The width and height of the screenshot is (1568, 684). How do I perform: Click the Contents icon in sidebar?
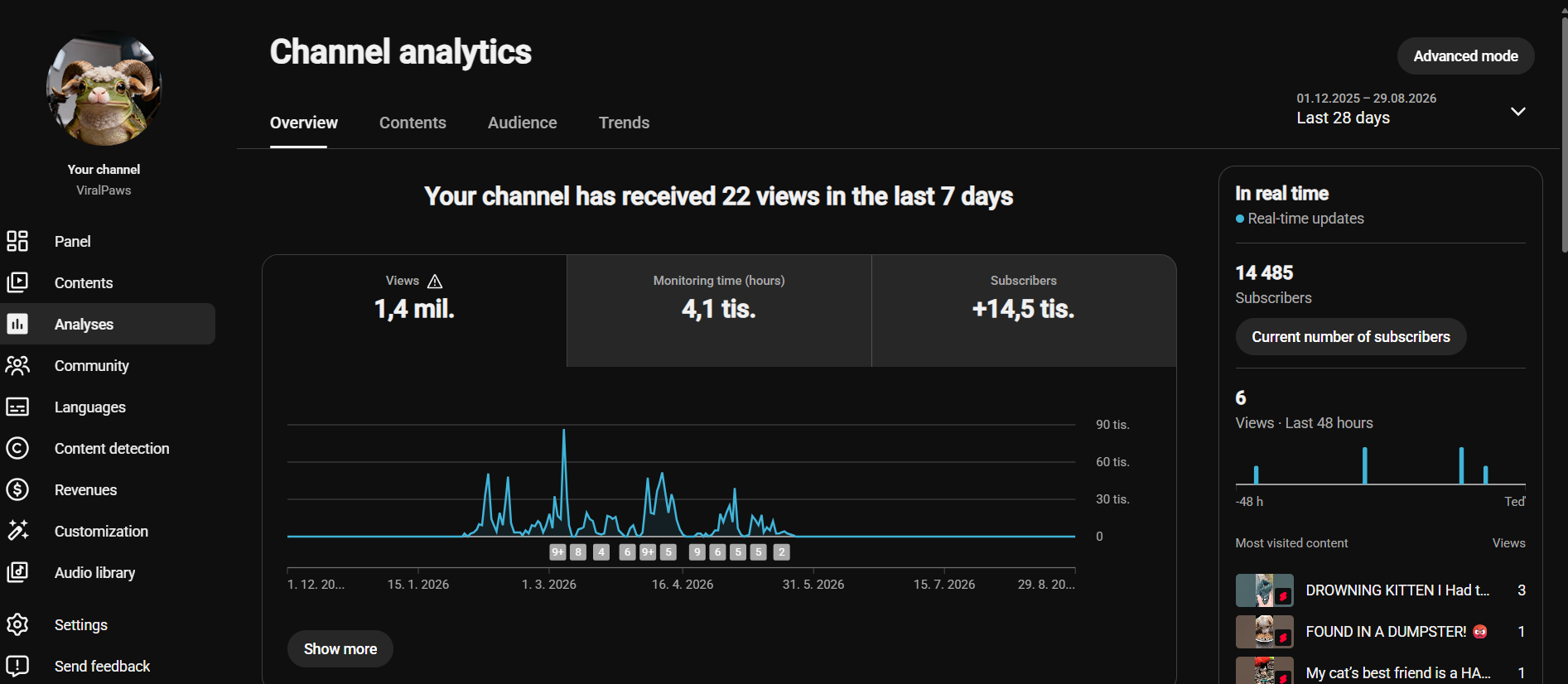17,282
